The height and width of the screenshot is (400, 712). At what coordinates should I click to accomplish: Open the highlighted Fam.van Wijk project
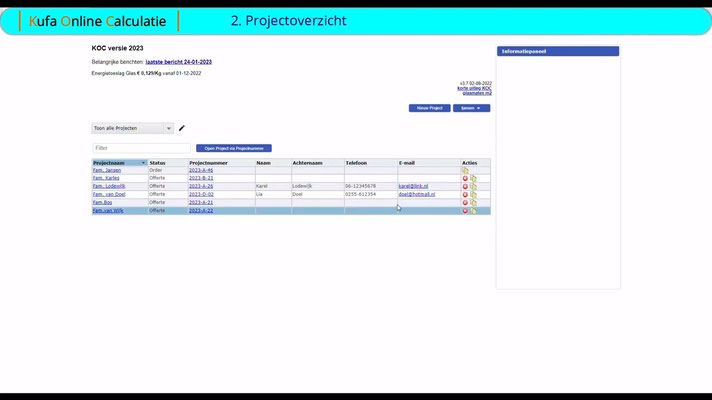point(108,211)
